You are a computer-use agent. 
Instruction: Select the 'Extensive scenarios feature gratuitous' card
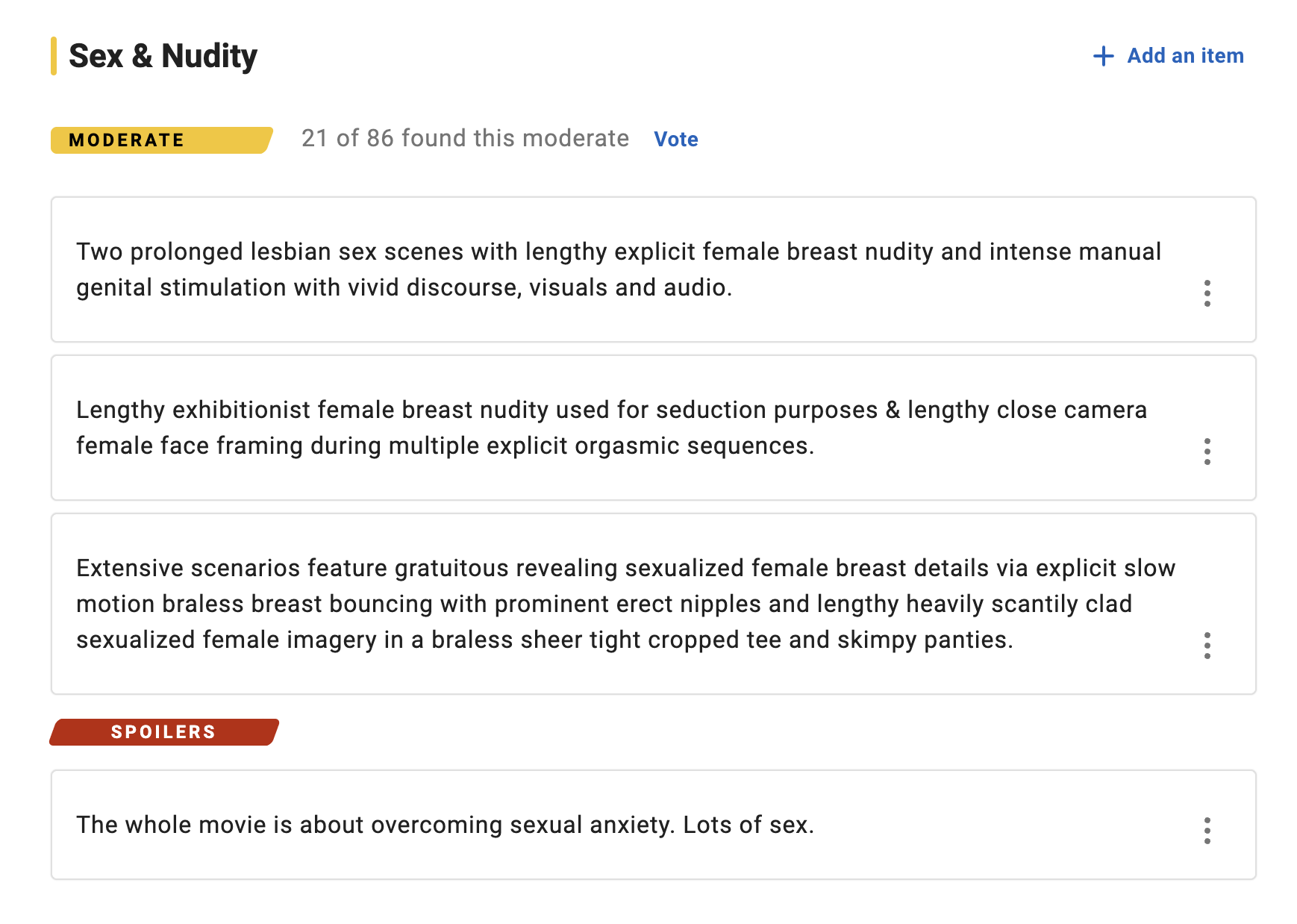[x=653, y=604]
